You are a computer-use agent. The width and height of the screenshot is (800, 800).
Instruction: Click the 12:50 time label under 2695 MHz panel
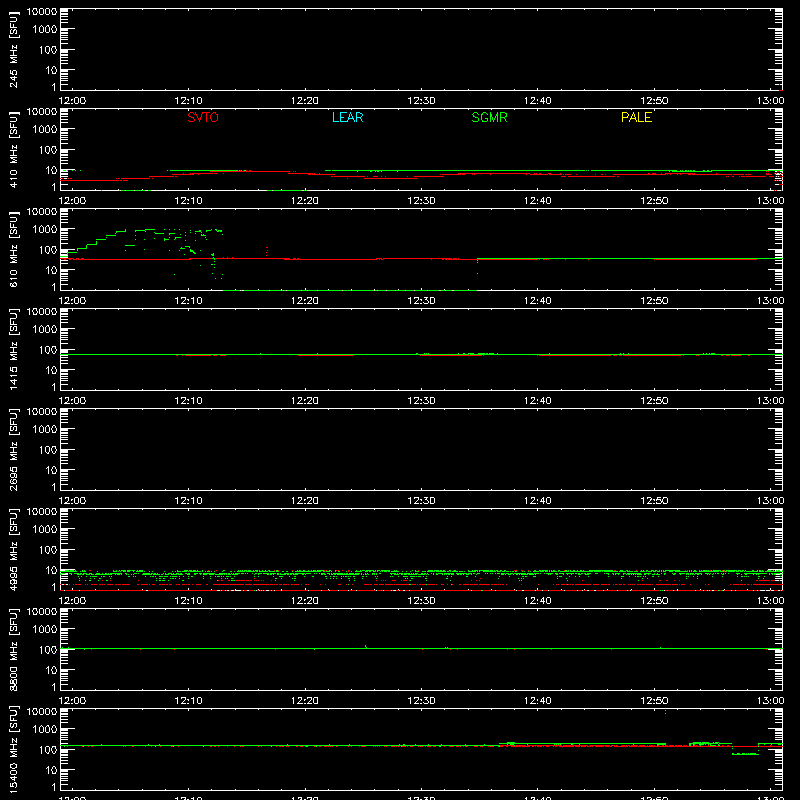[654, 501]
